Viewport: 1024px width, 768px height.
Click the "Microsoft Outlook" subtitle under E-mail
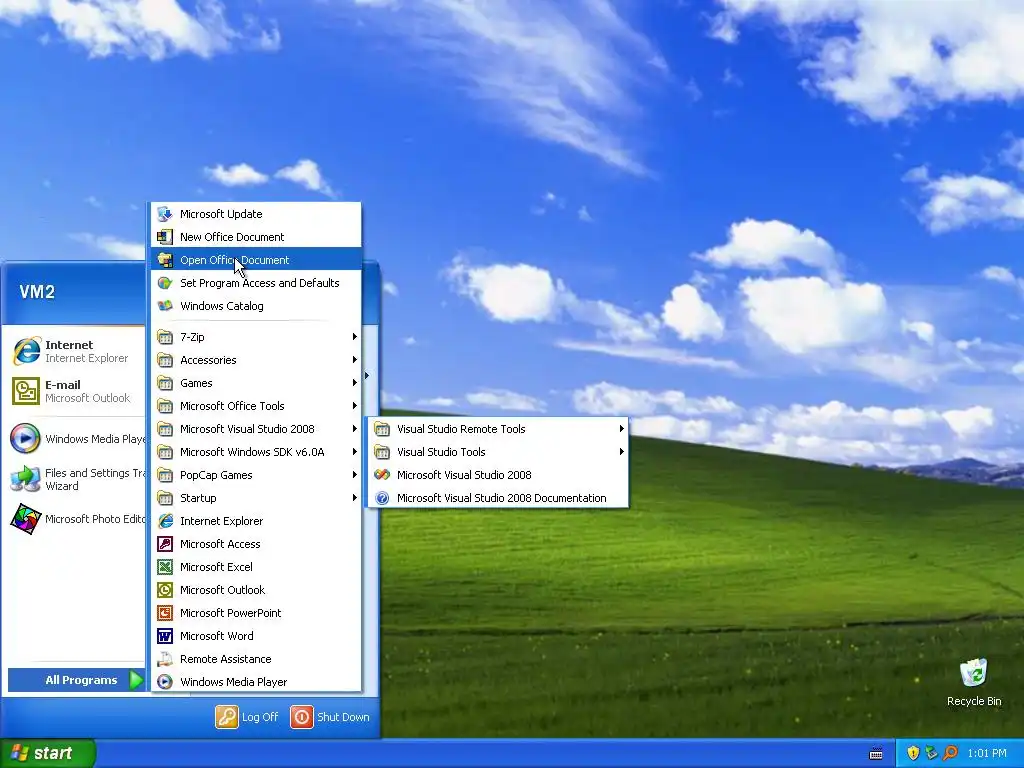pos(88,398)
